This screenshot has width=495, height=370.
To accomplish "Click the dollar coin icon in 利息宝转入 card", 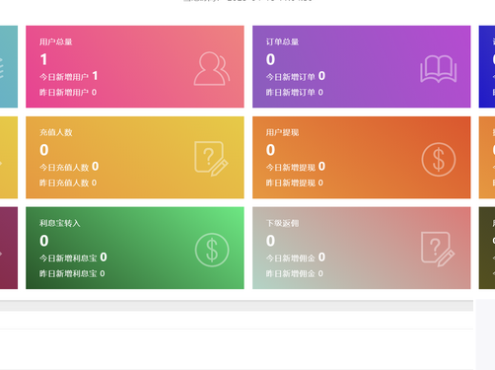I will (x=212, y=250).
